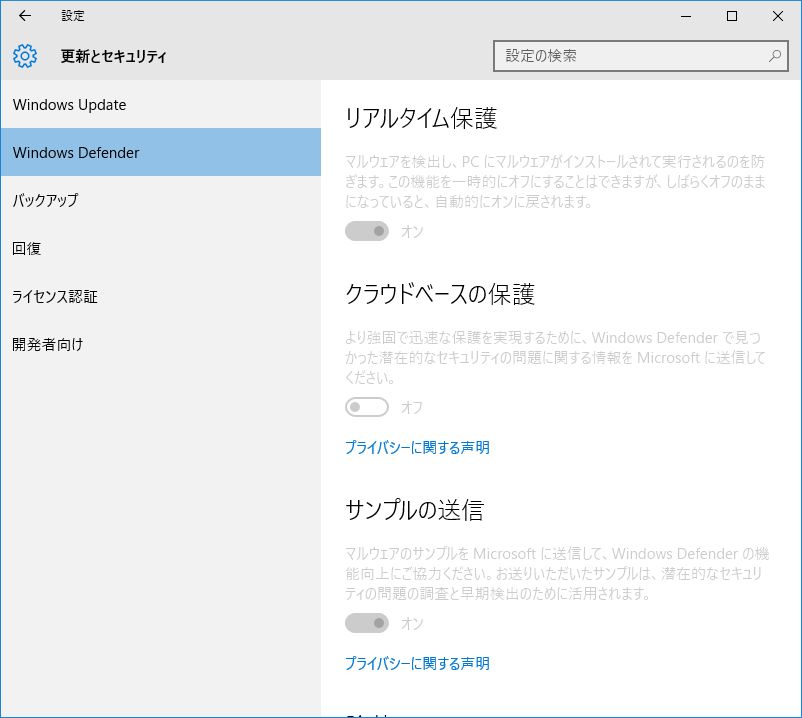This screenshot has height=718, width=802.
Task: Select ライセンス認証 in the sidebar
Action: 55,296
